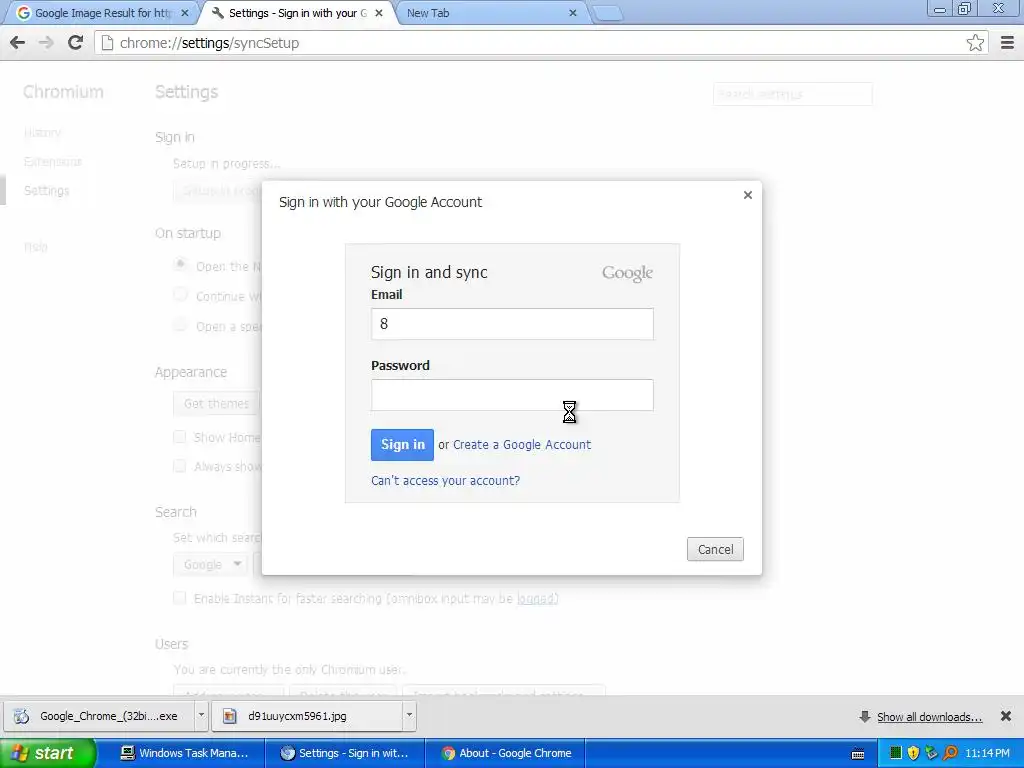Go back with the browser back arrow

click(18, 43)
